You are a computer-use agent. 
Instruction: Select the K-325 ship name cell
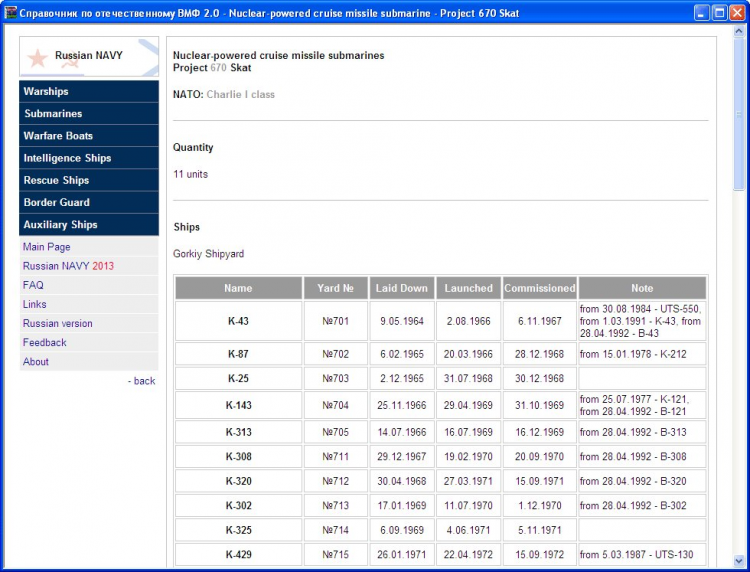tap(238, 530)
